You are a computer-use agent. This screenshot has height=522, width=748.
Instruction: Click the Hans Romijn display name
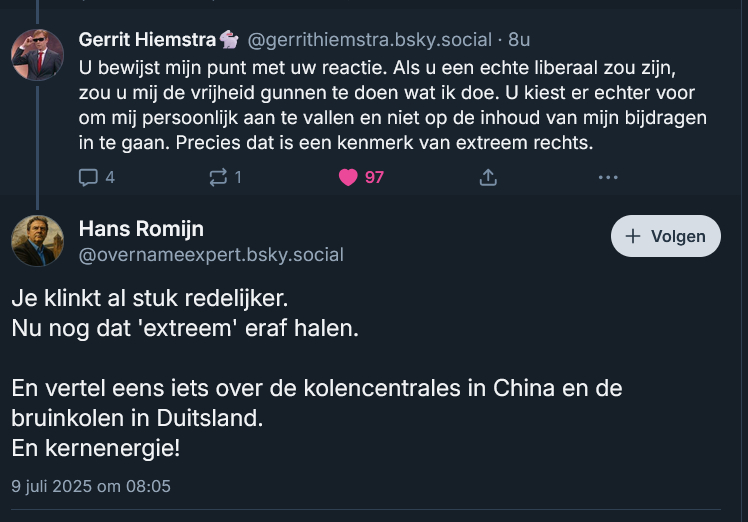coord(141,229)
